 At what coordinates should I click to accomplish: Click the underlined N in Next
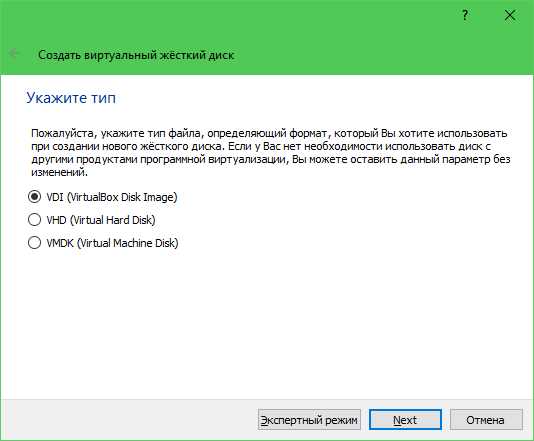397,420
